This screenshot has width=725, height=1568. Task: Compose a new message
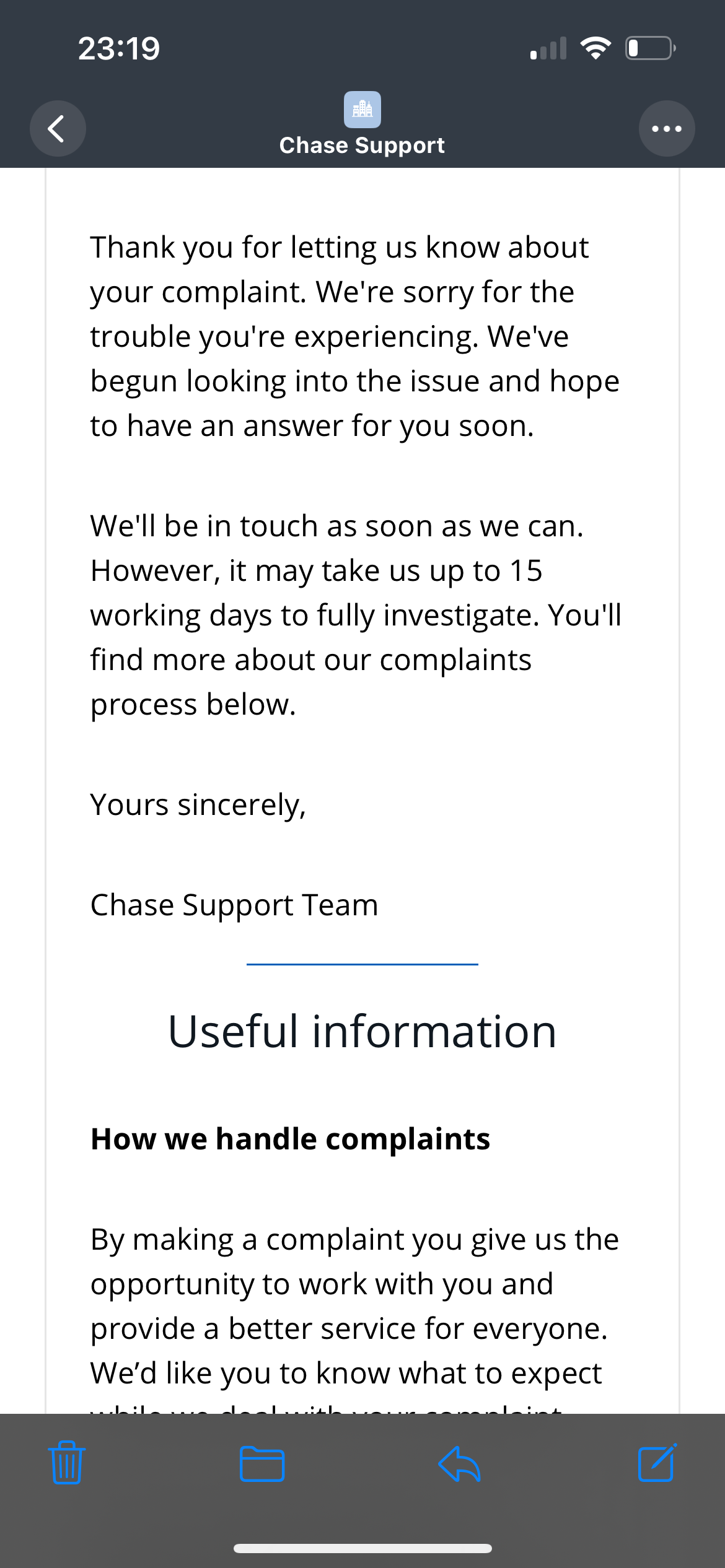657,1462
